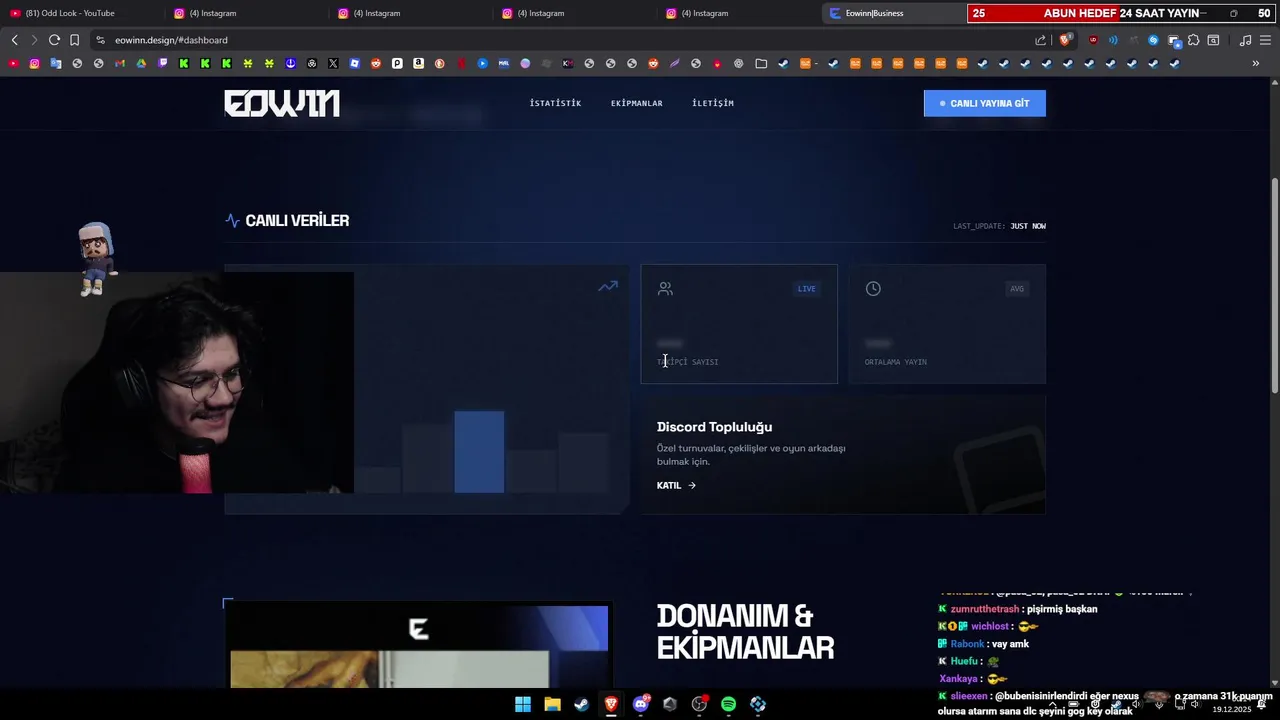Click KATIL Discord join link

[676, 485]
